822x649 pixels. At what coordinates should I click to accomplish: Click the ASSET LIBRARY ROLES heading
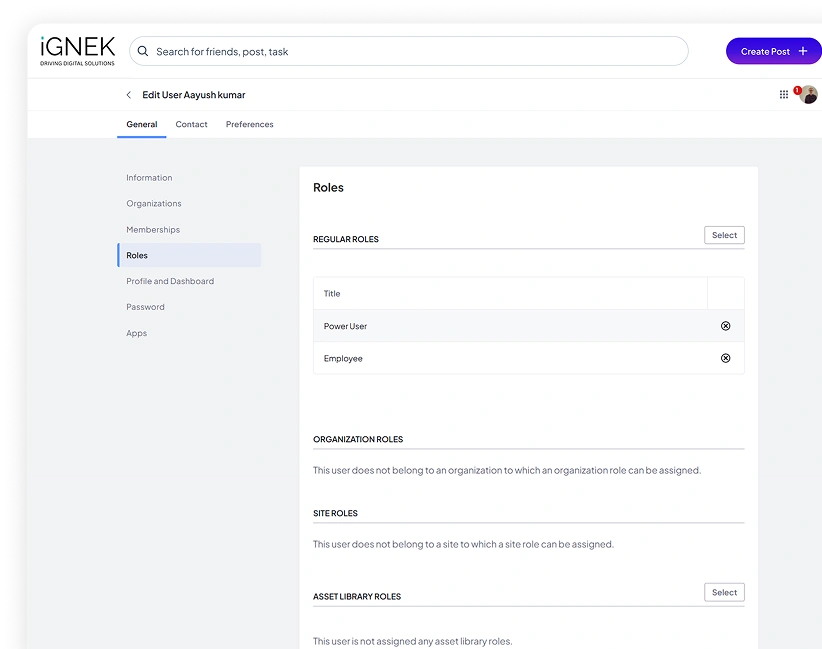point(356,597)
